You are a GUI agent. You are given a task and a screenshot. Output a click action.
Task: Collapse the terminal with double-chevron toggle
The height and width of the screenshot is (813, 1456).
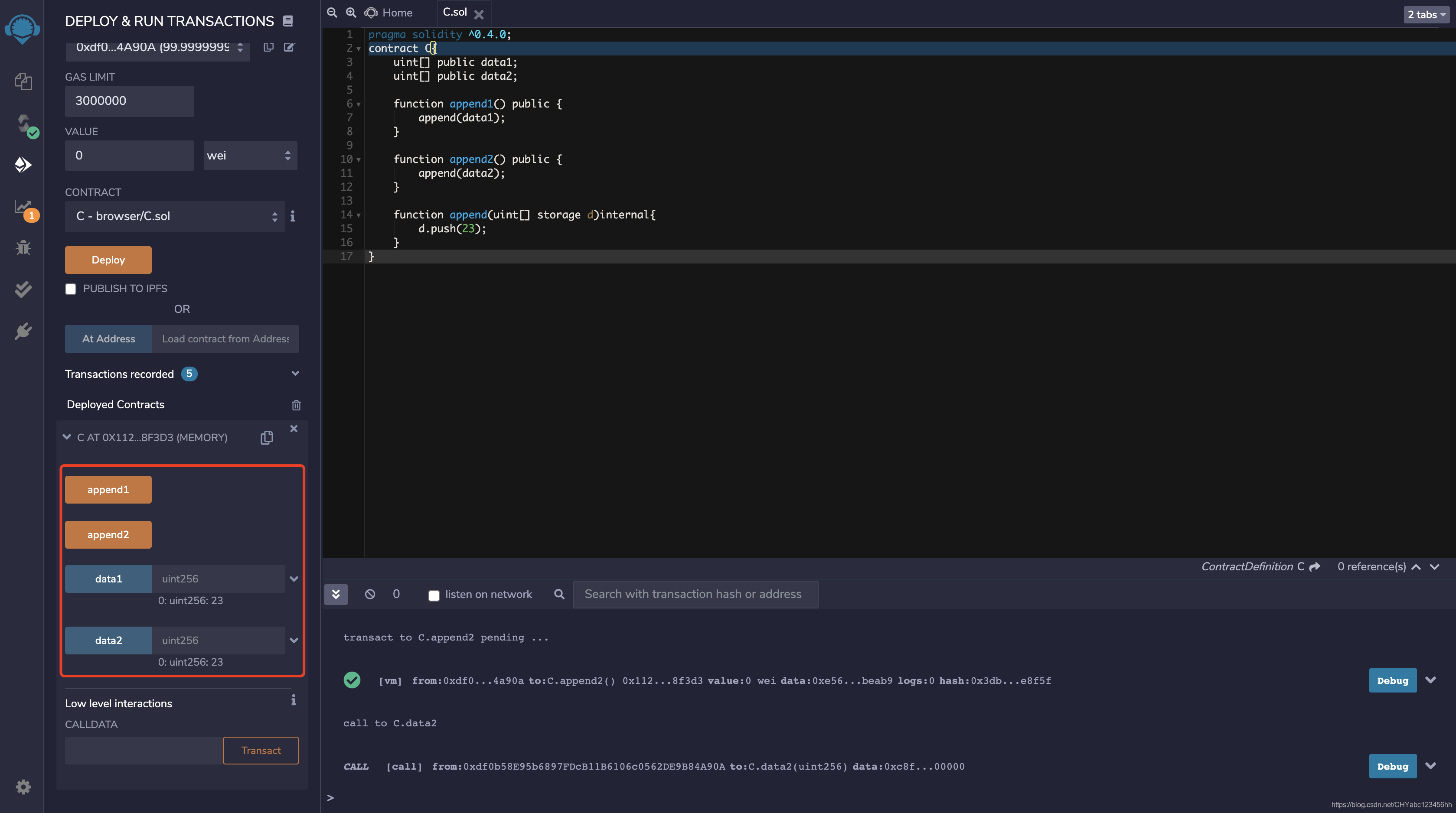336,594
